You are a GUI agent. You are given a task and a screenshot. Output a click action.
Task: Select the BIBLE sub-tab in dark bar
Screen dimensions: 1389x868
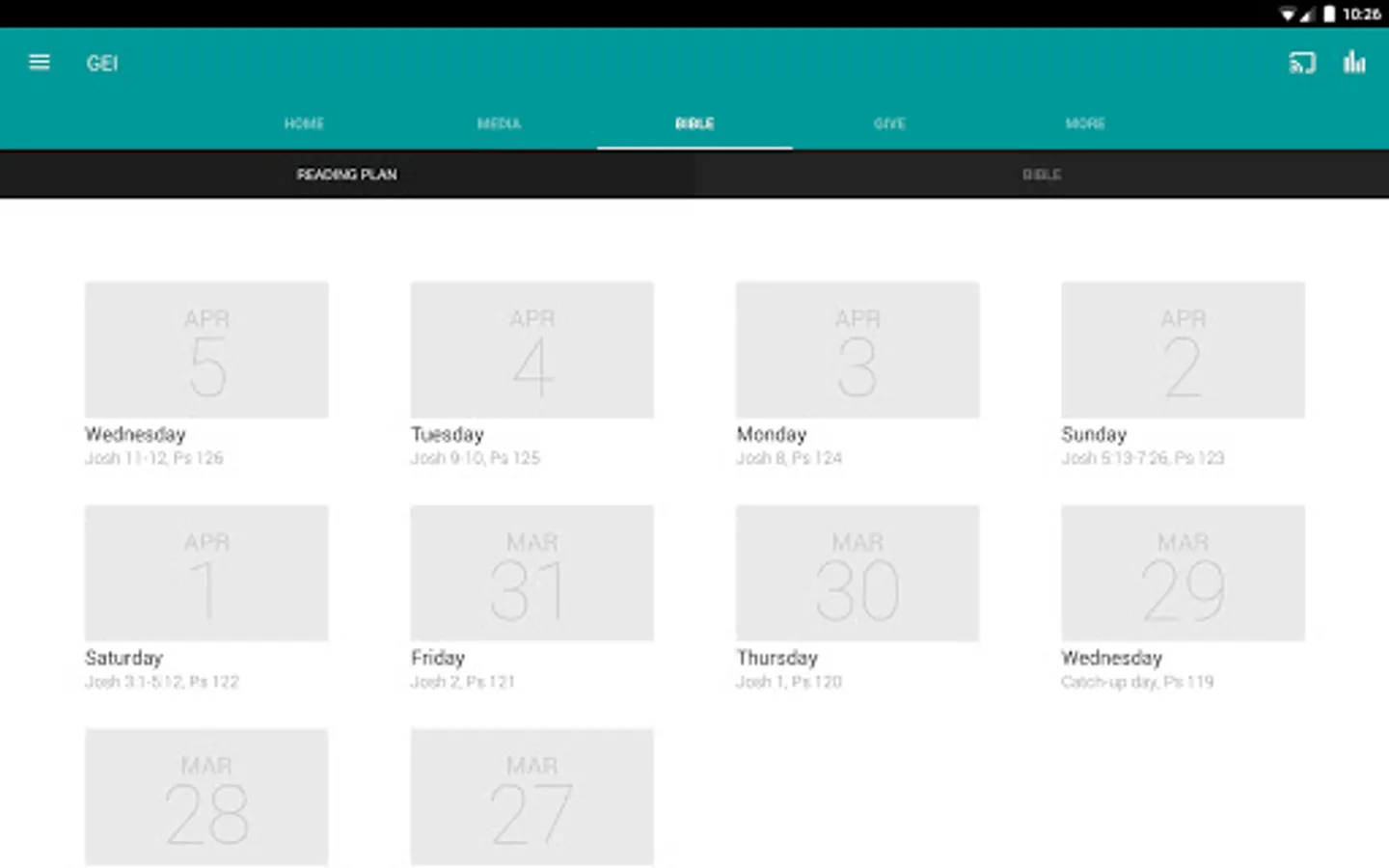pos(1042,175)
